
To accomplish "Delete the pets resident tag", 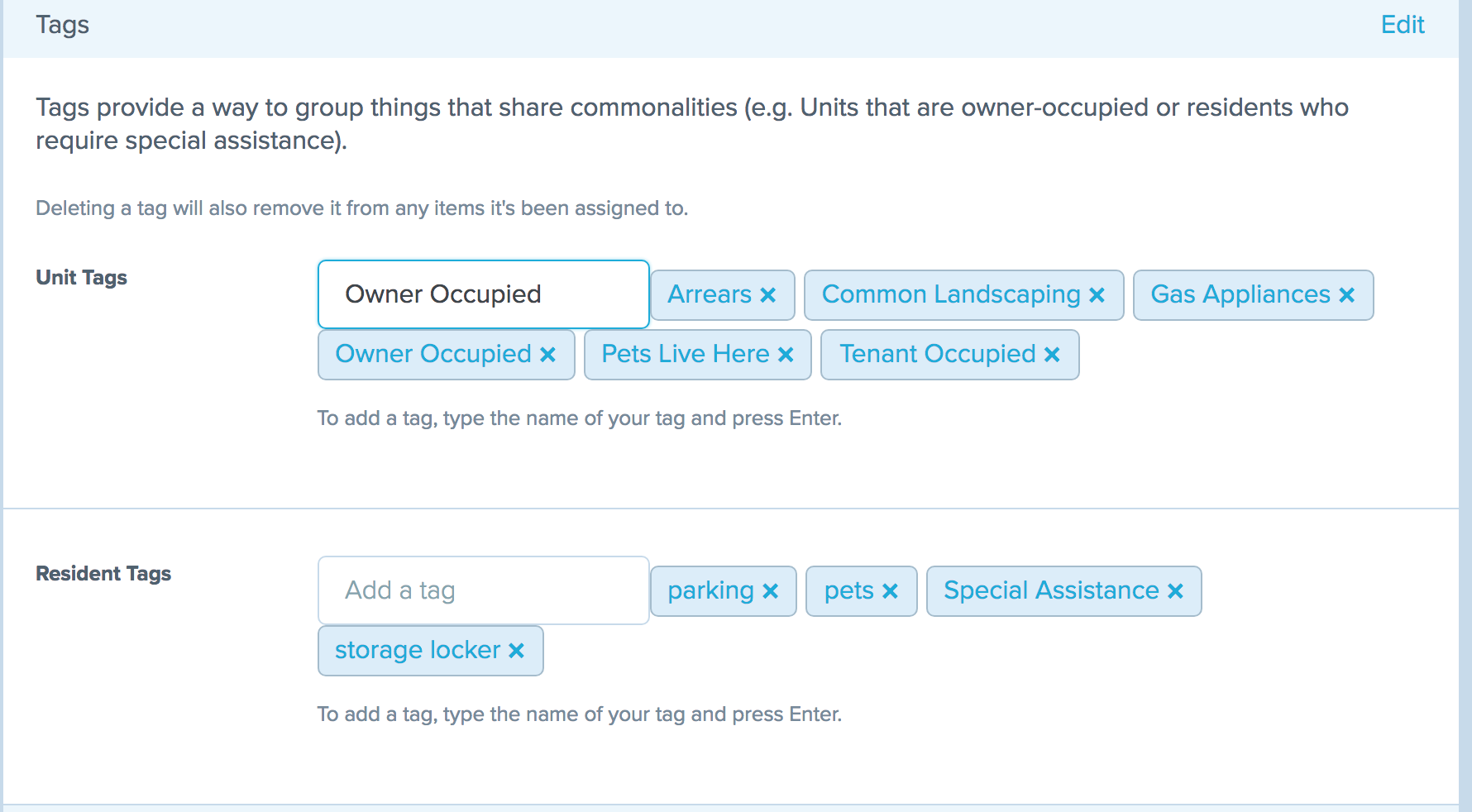I will coord(891,590).
